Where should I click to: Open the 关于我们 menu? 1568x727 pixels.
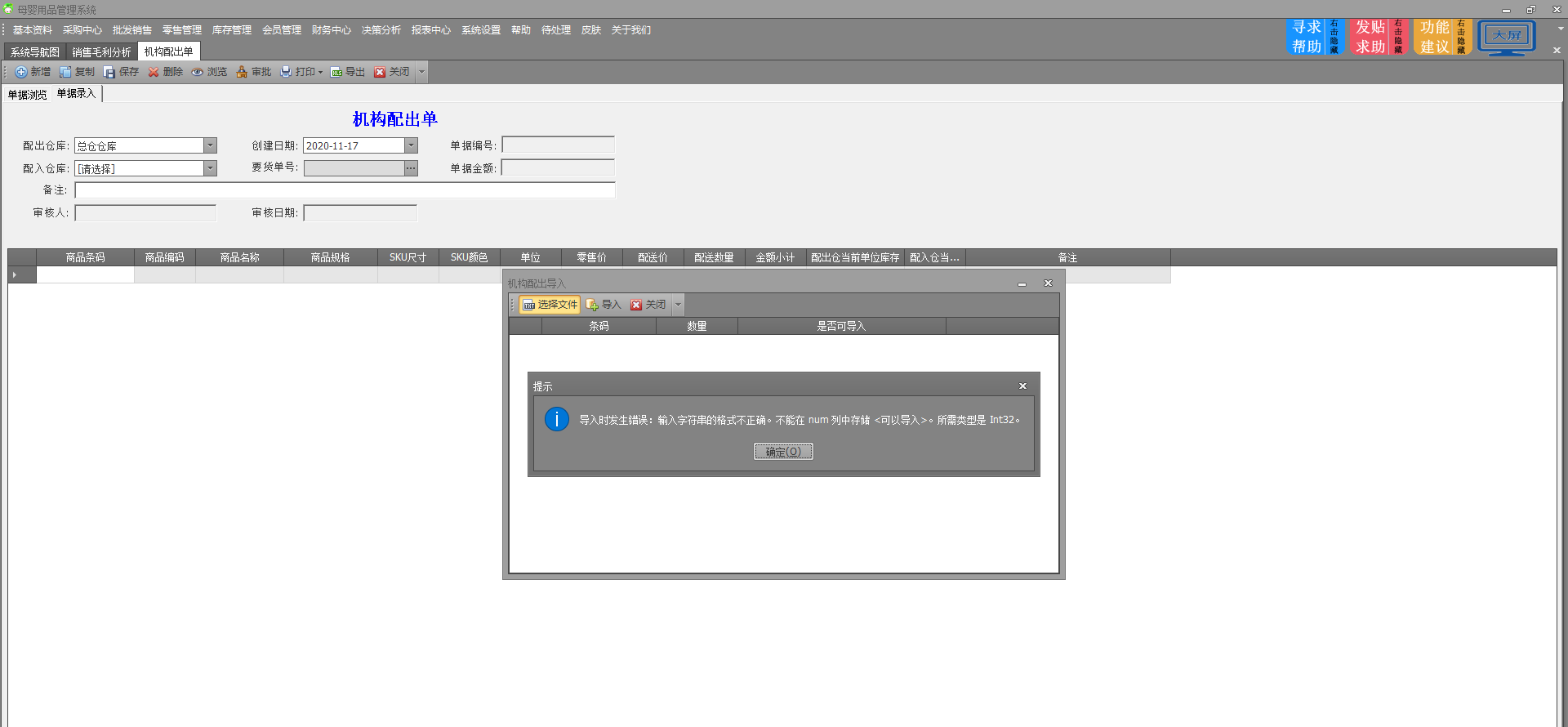631,30
